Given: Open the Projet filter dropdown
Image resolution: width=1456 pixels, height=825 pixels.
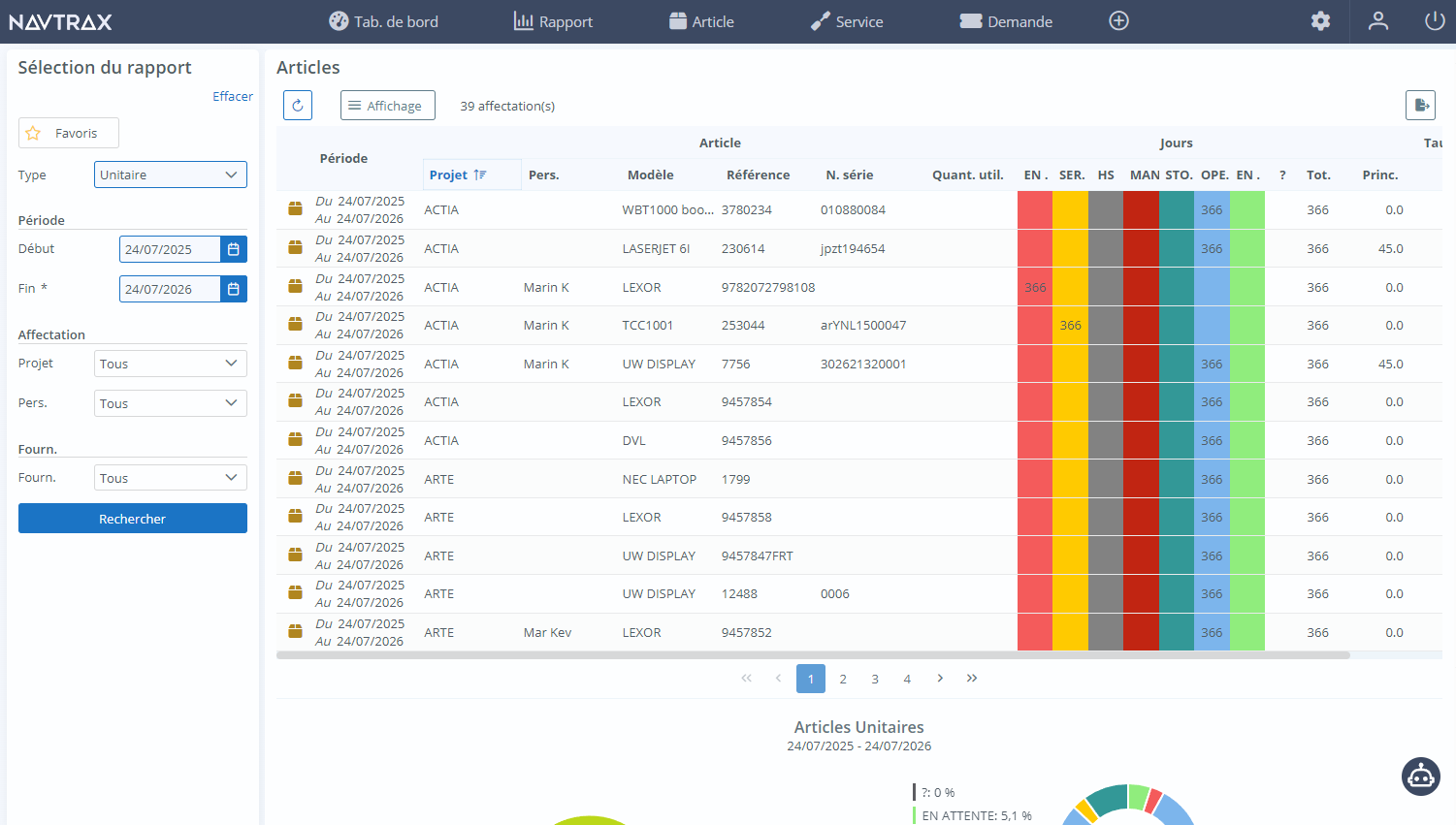Looking at the screenshot, I should coord(171,364).
